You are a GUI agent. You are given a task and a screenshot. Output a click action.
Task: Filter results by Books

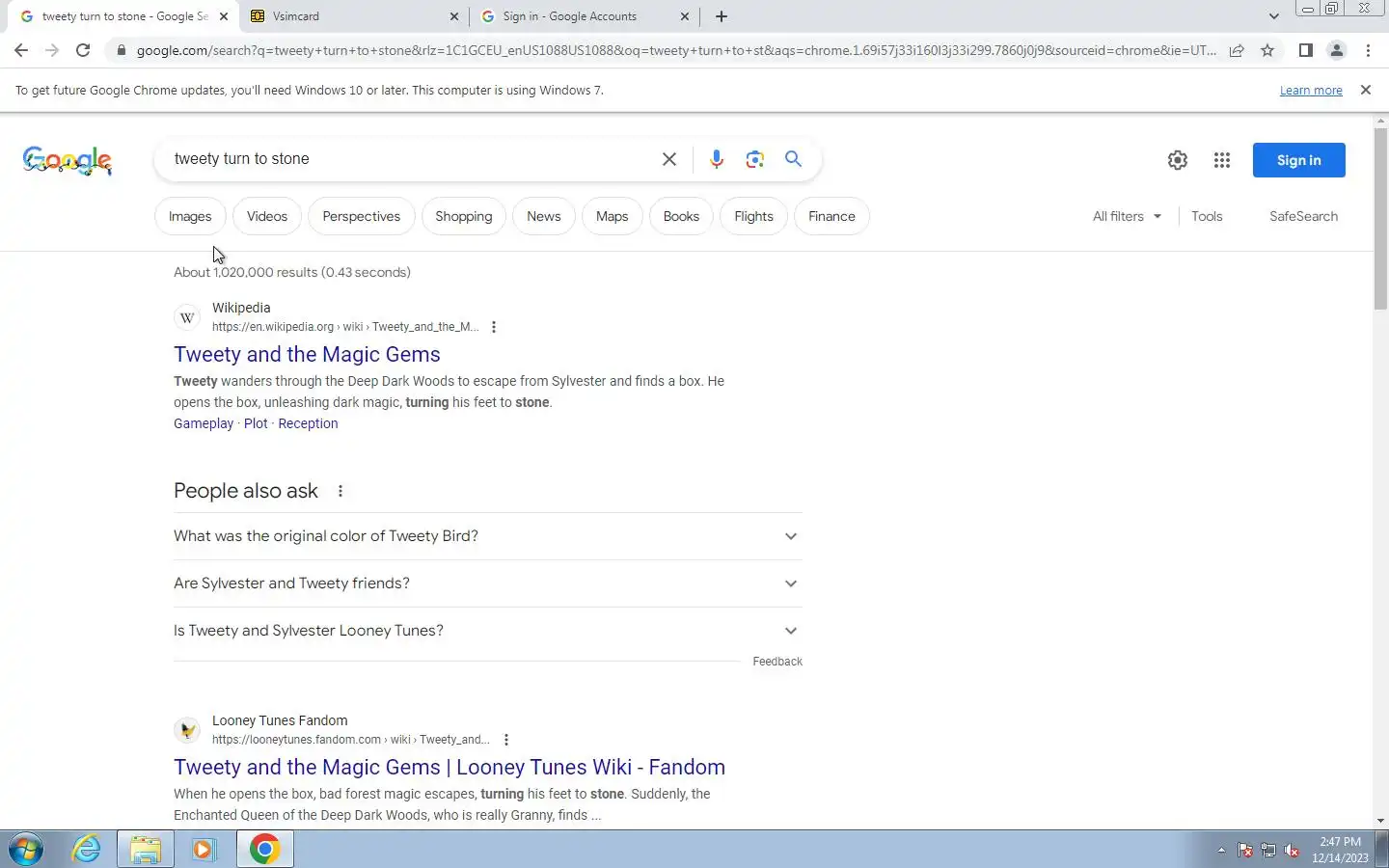pos(681,216)
